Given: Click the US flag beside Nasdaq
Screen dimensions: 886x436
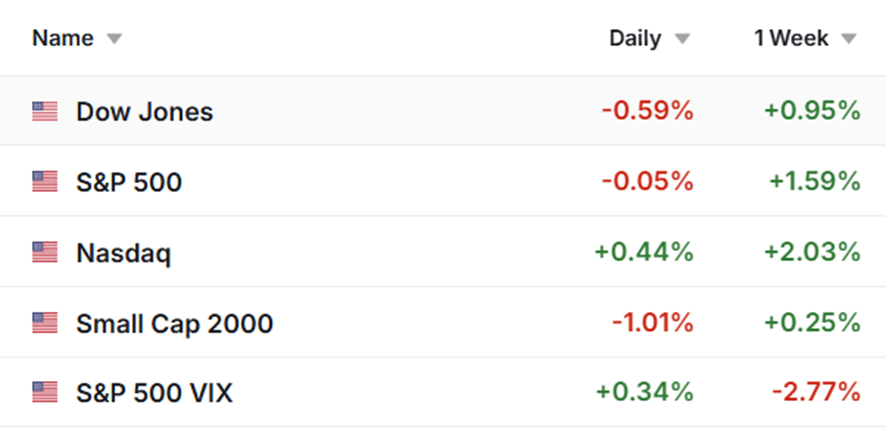Looking at the screenshot, I should click(x=45, y=252).
